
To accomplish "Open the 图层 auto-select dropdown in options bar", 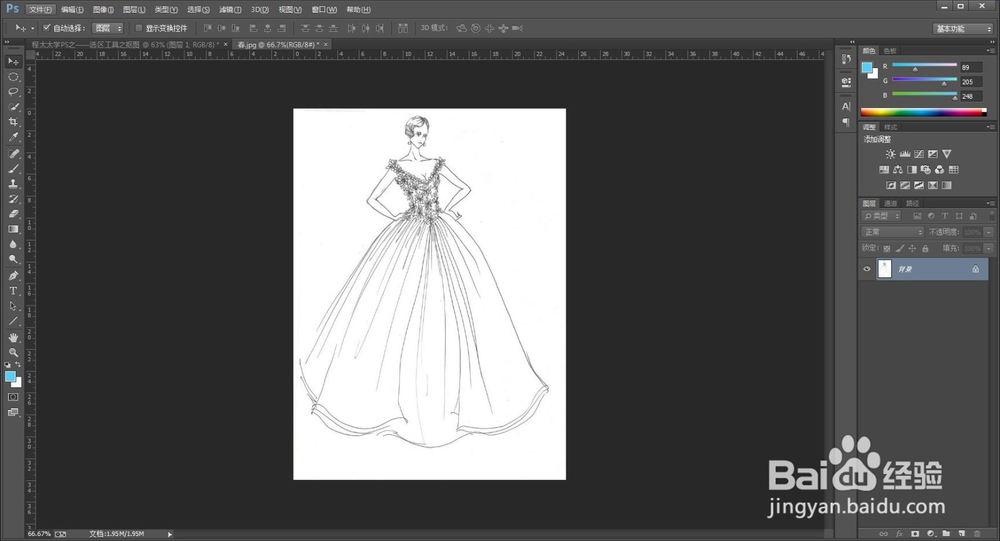I will [x=108, y=28].
